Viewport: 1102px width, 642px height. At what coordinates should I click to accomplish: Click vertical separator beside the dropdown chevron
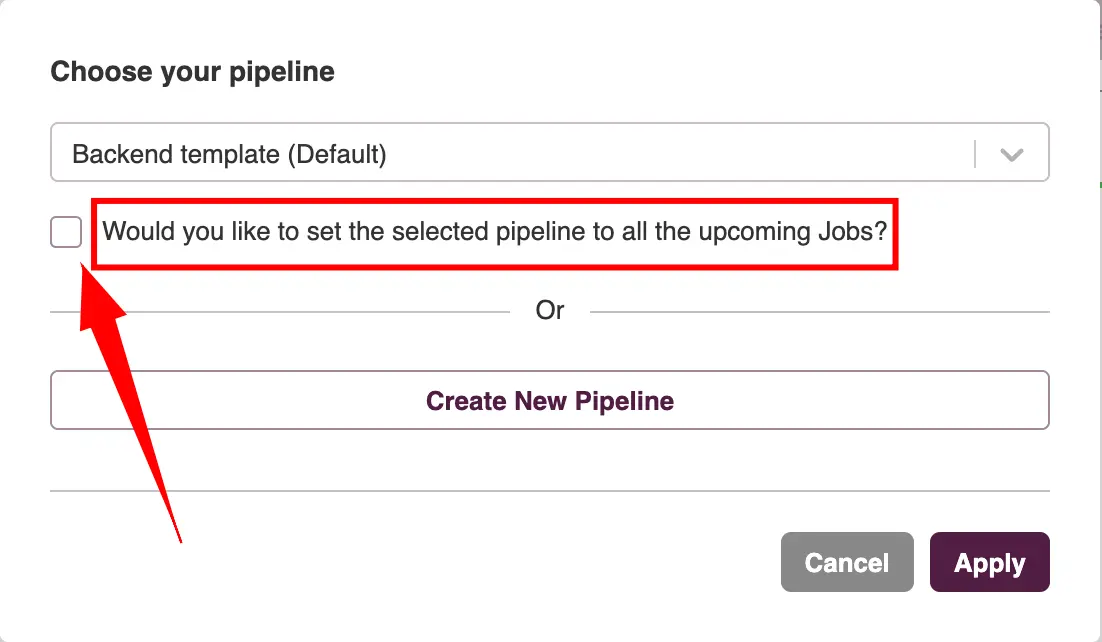tap(975, 154)
